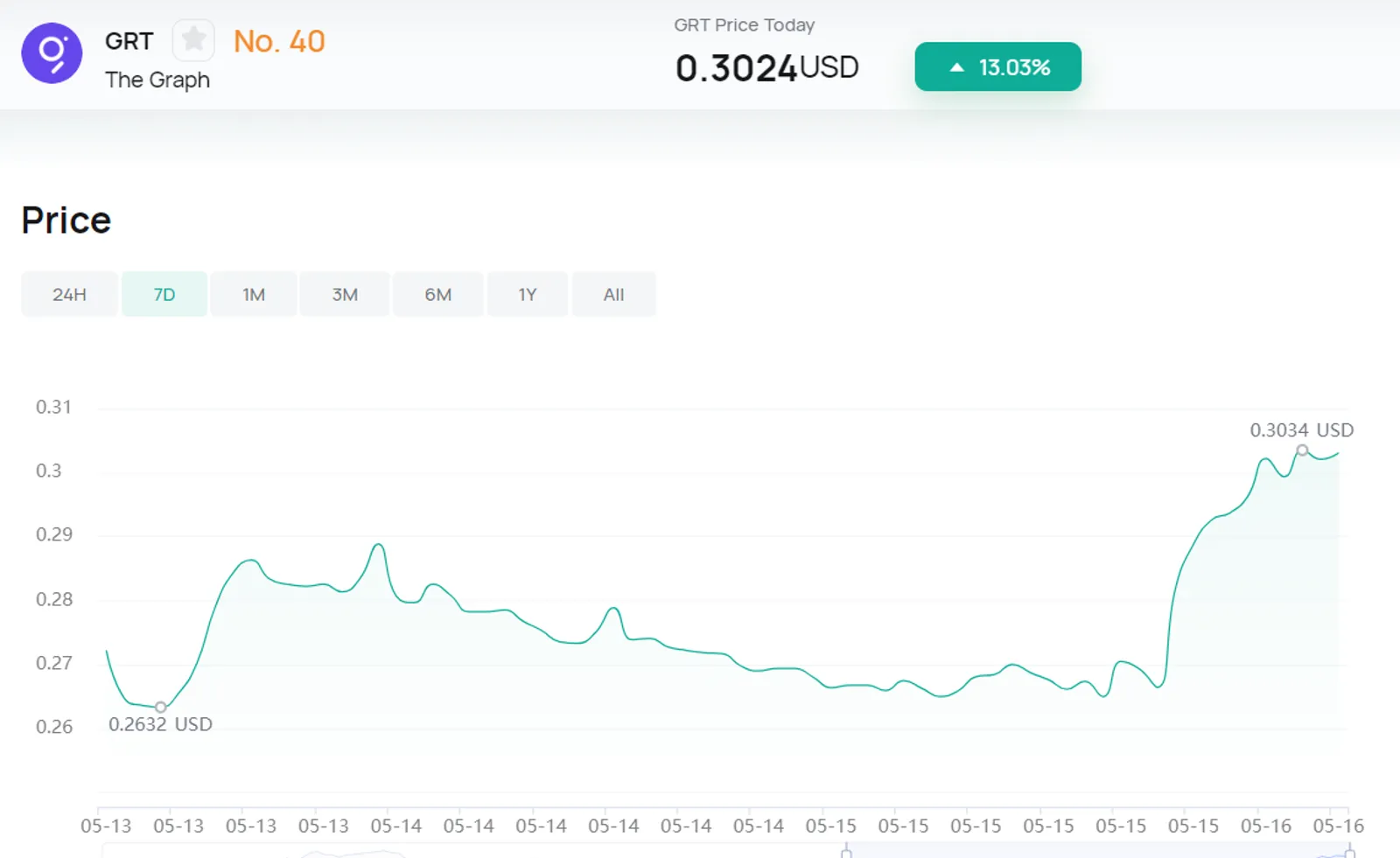
Task: Click the 0.3024 USD price value
Action: [x=766, y=68]
